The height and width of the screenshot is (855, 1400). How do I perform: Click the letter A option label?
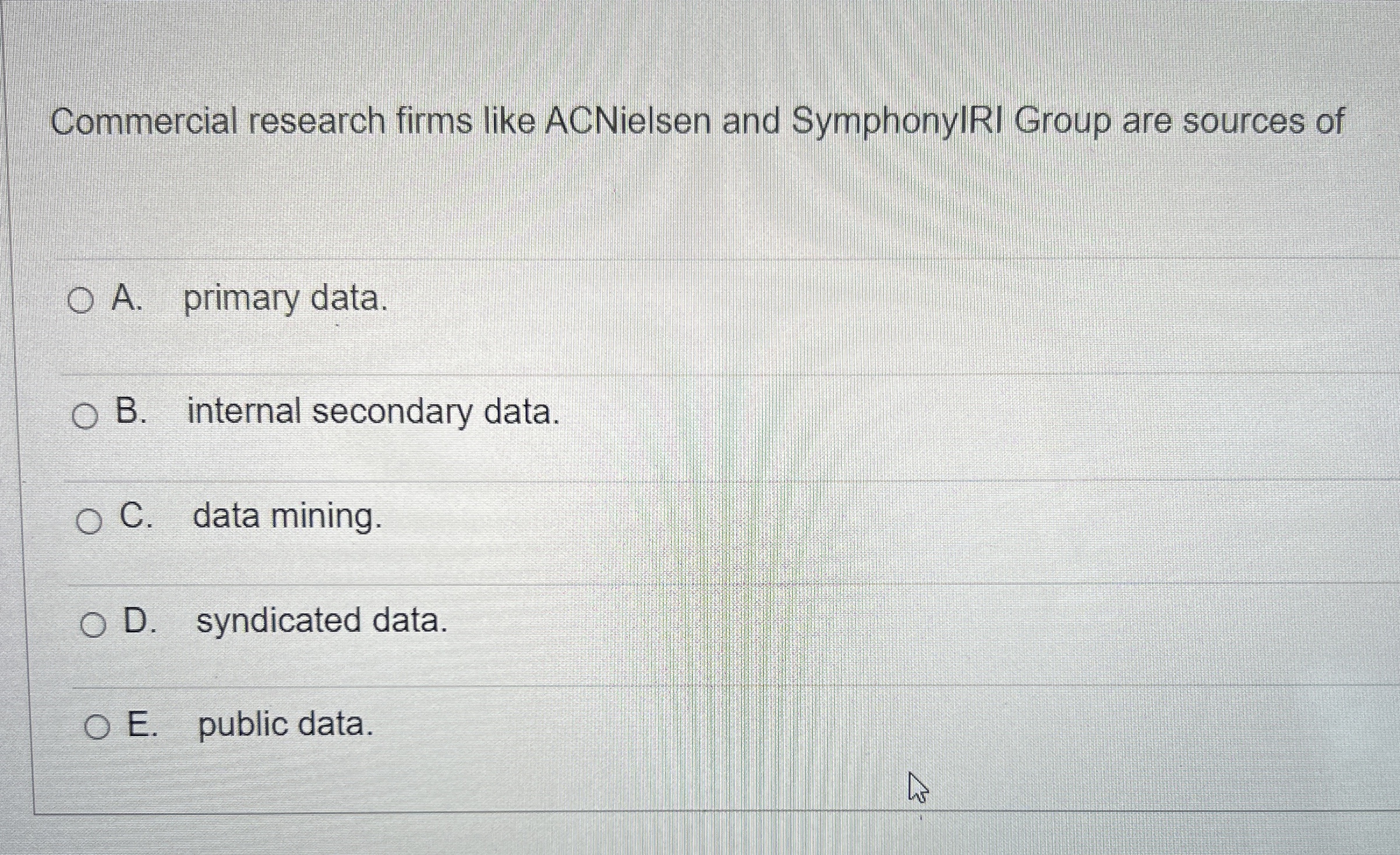127,298
